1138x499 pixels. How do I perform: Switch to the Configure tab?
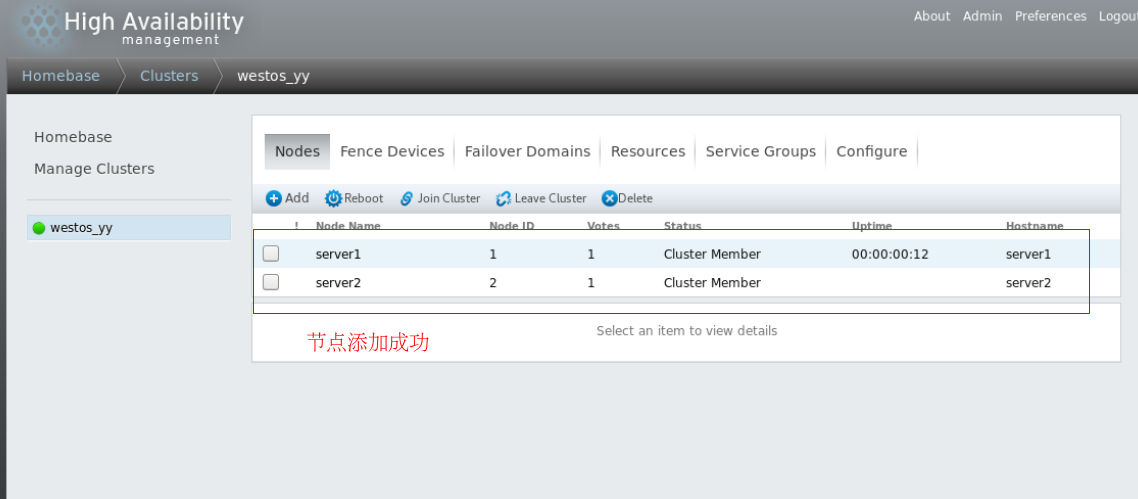872,151
